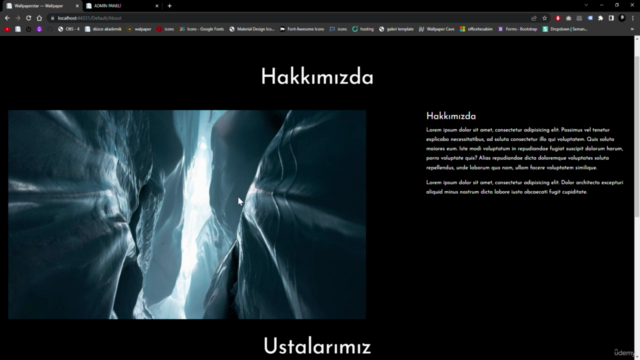Open the galeri template bookmark
Image resolution: width=640 pixels, height=360 pixels.
click(x=396, y=29)
